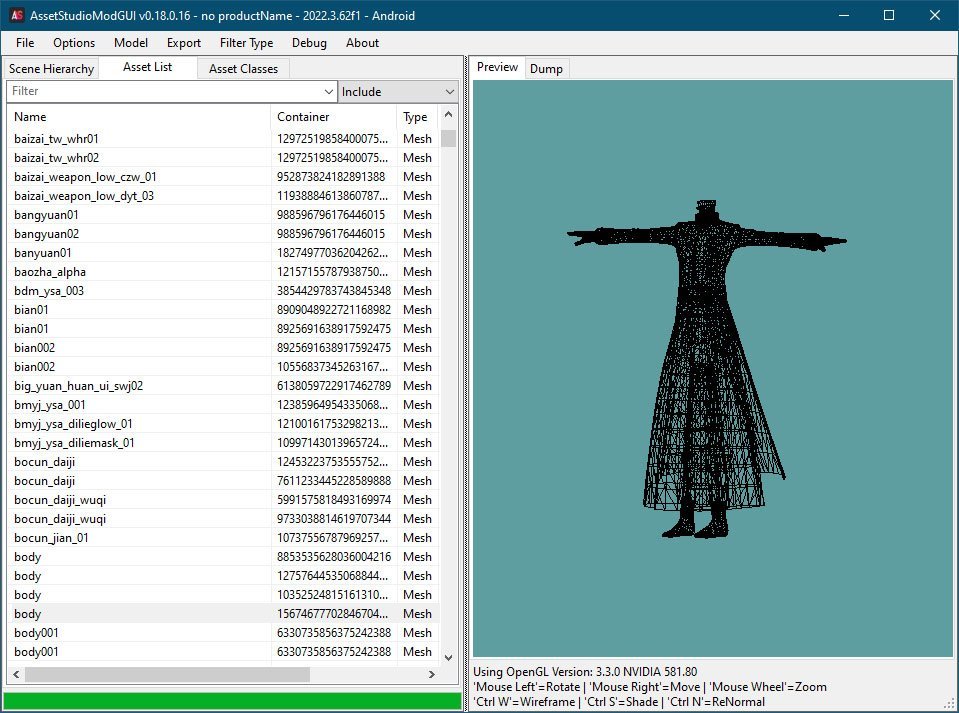Switch to the Asset Classes tab
This screenshot has height=713, width=959.
click(244, 69)
